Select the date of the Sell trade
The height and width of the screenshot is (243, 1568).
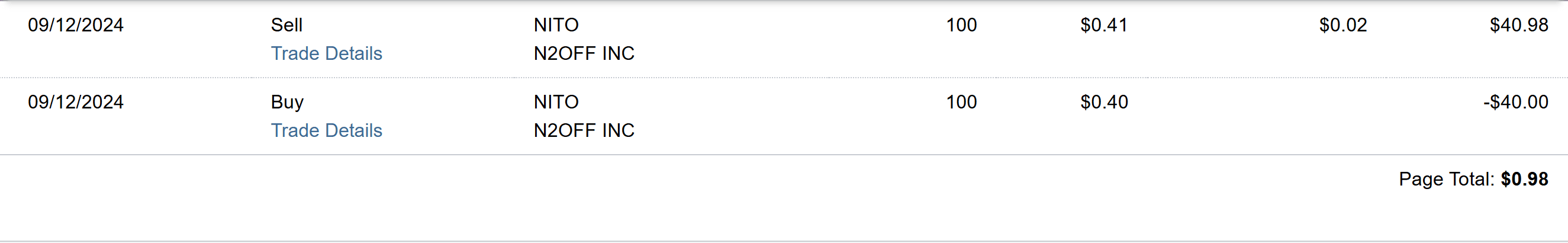(x=76, y=25)
